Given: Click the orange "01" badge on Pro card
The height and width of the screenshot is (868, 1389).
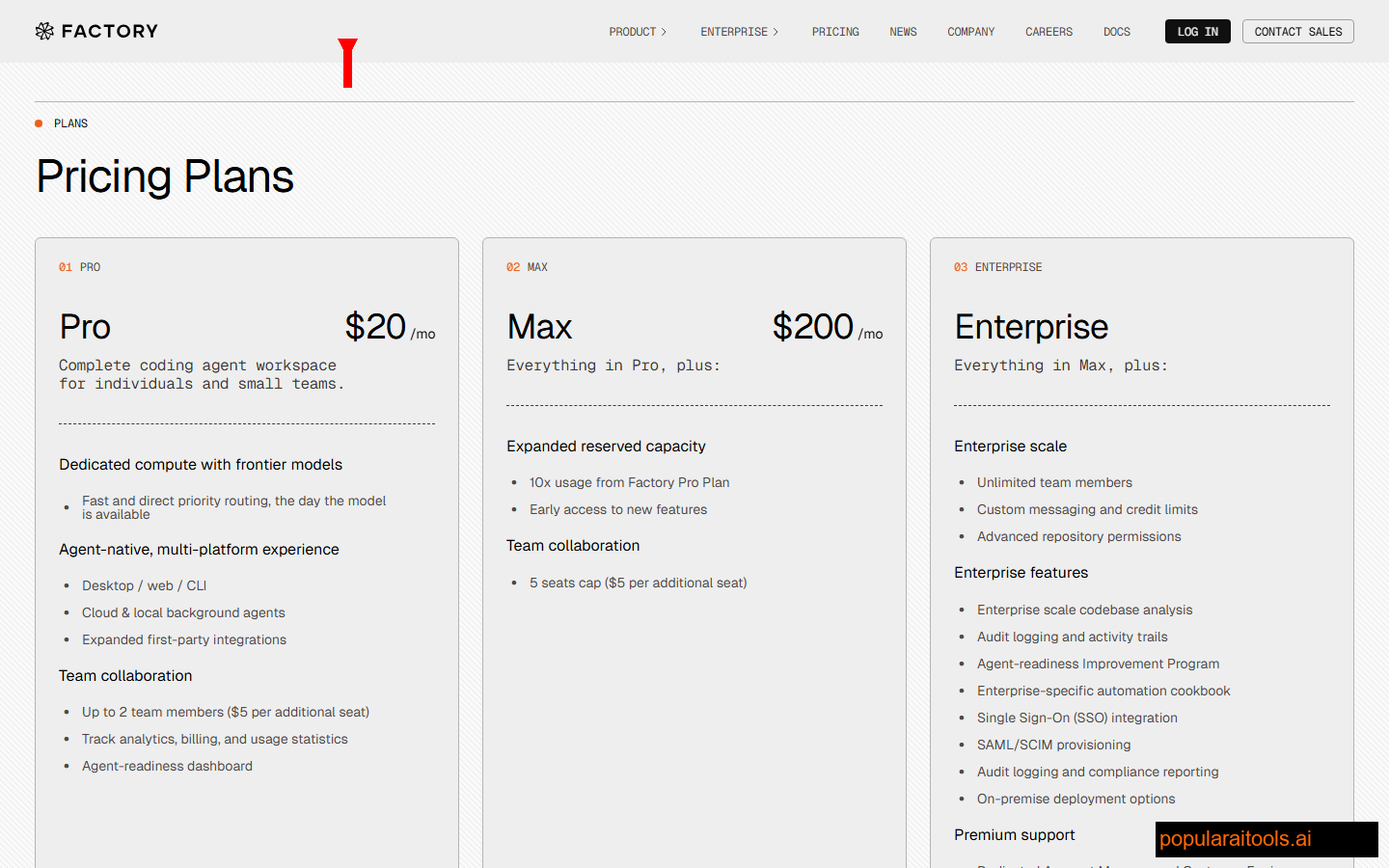Looking at the screenshot, I should click(65, 267).
